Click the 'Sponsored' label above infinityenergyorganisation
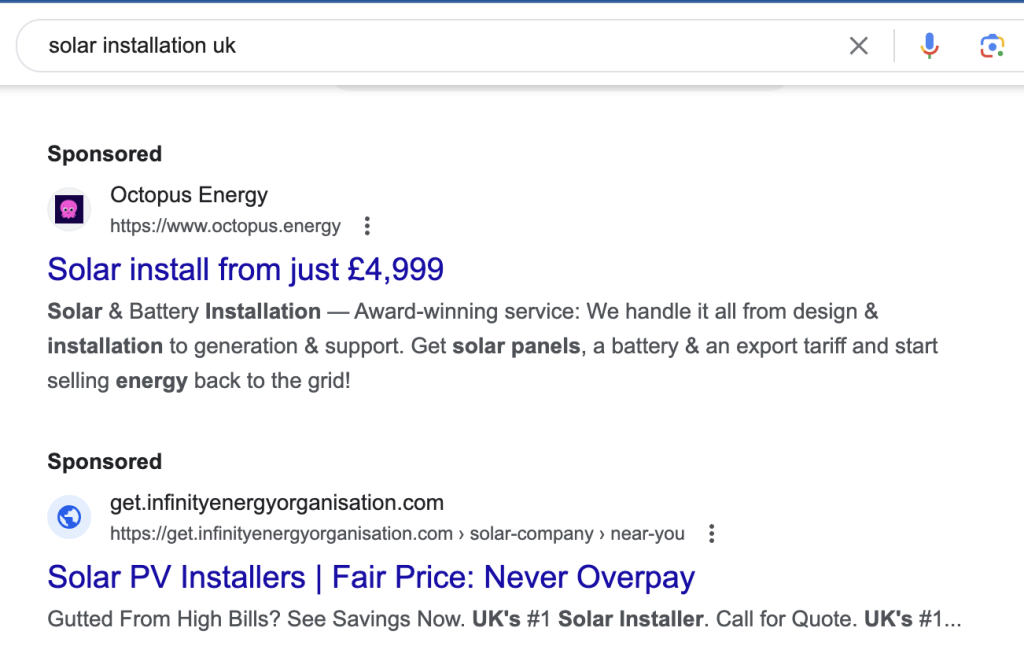 point(104,462)
